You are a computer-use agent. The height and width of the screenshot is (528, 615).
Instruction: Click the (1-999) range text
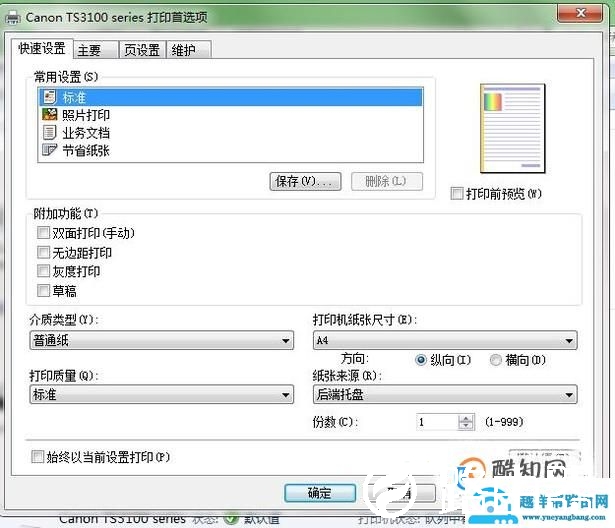[504, 422]
